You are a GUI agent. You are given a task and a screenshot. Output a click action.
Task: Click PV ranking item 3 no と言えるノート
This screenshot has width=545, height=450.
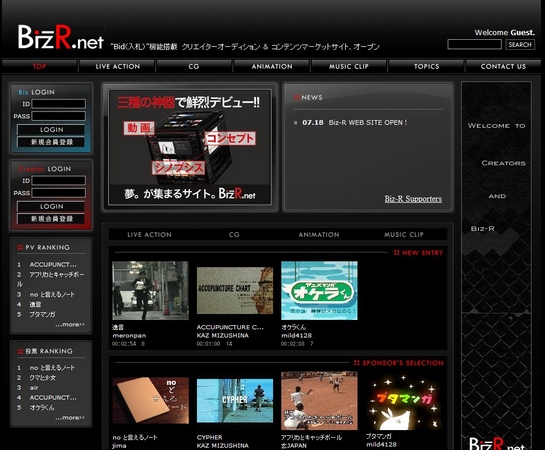click(52, 294)
